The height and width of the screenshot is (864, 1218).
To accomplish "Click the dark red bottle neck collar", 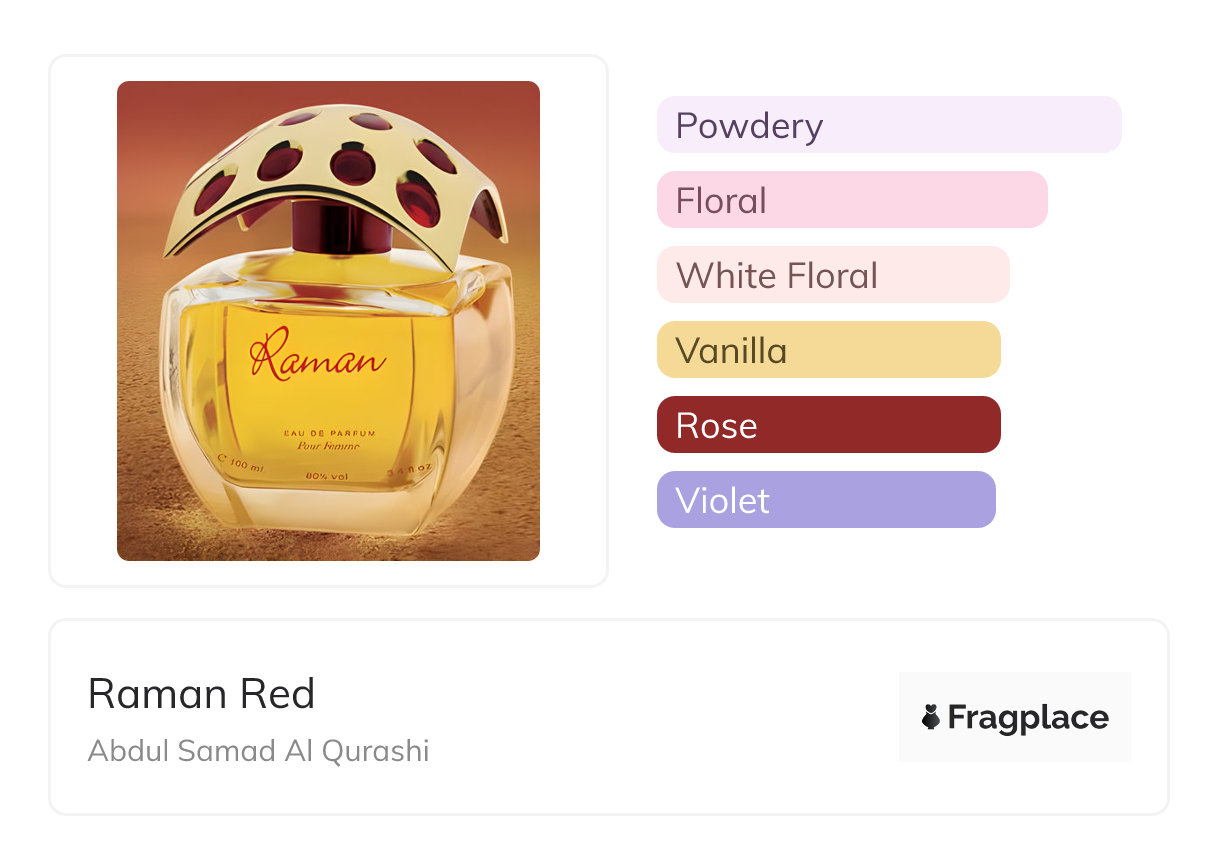I will [x=342, y=228].
